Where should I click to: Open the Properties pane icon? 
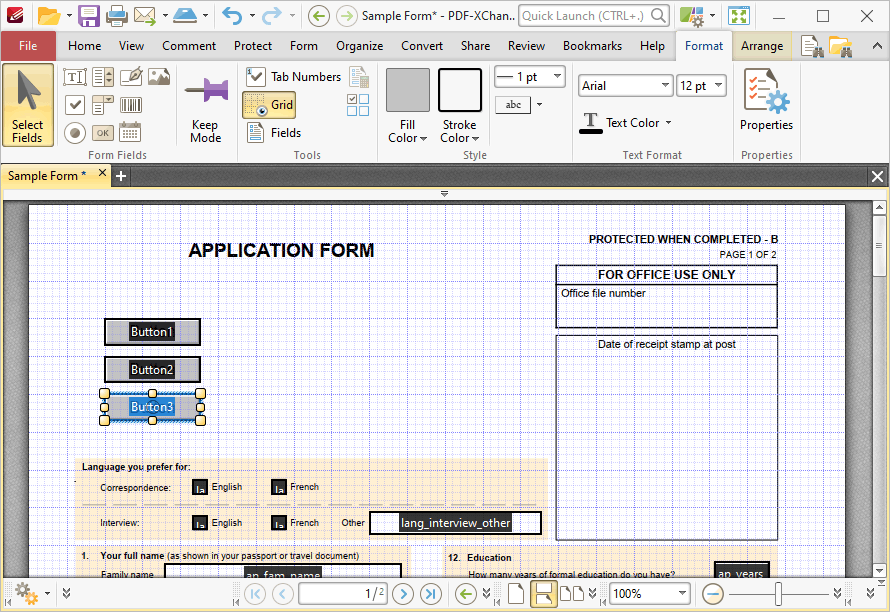[x=766, y=100]
